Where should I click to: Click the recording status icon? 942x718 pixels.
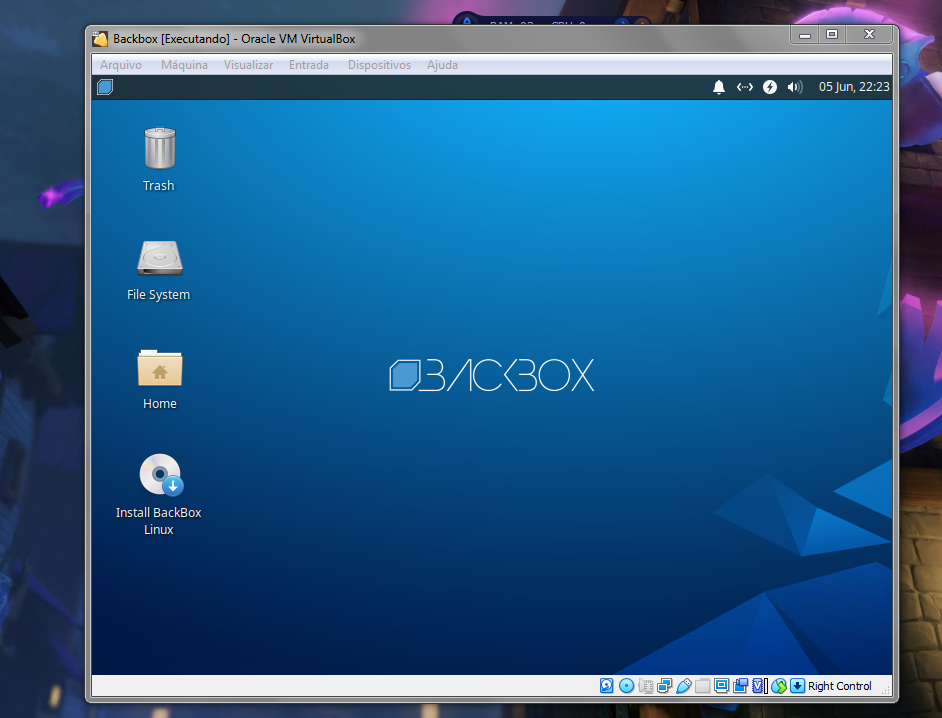(x=741, y=686)
